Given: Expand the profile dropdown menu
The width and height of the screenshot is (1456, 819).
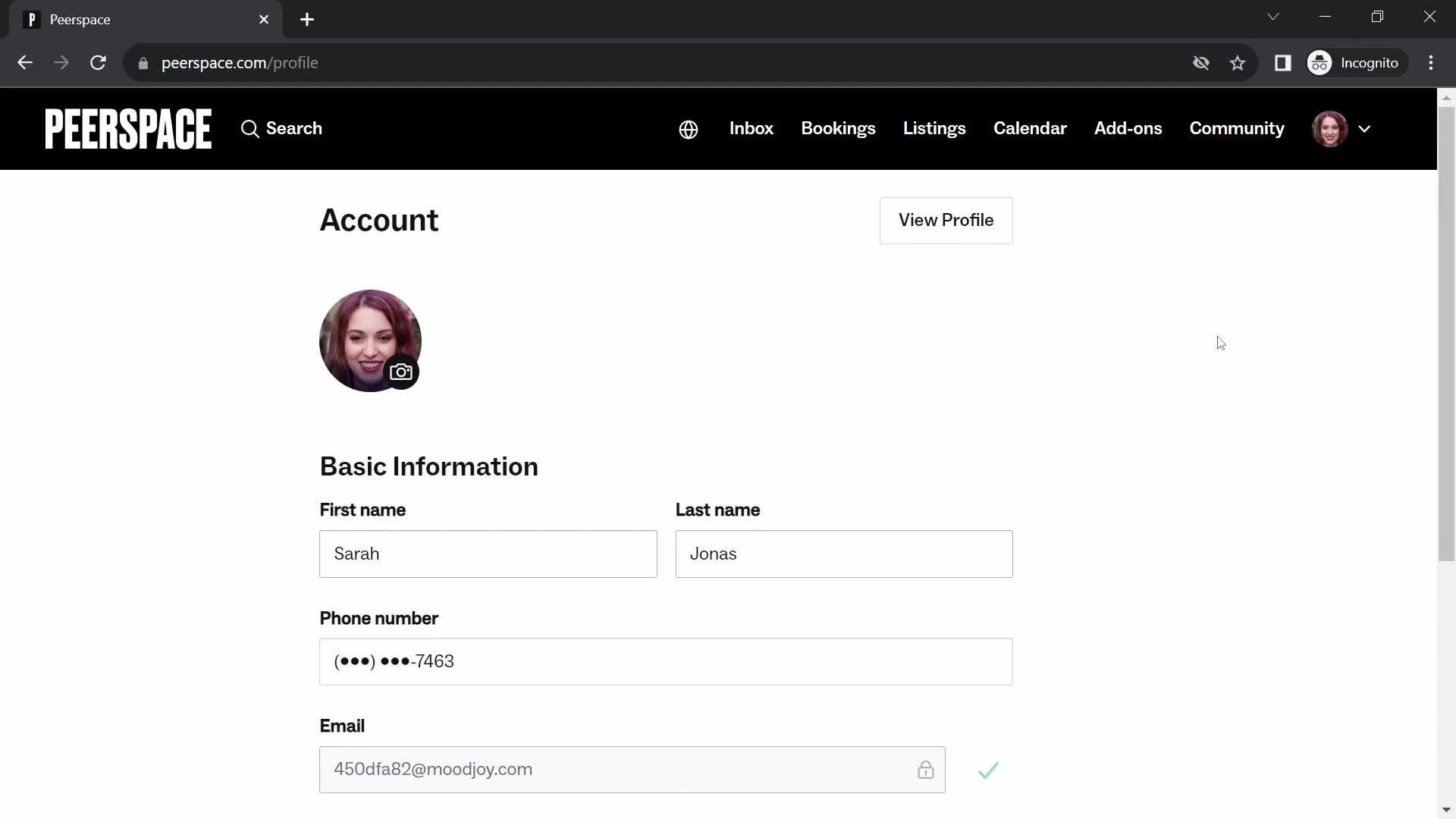Looking at the screenshot, I should tap(1364, 128).
